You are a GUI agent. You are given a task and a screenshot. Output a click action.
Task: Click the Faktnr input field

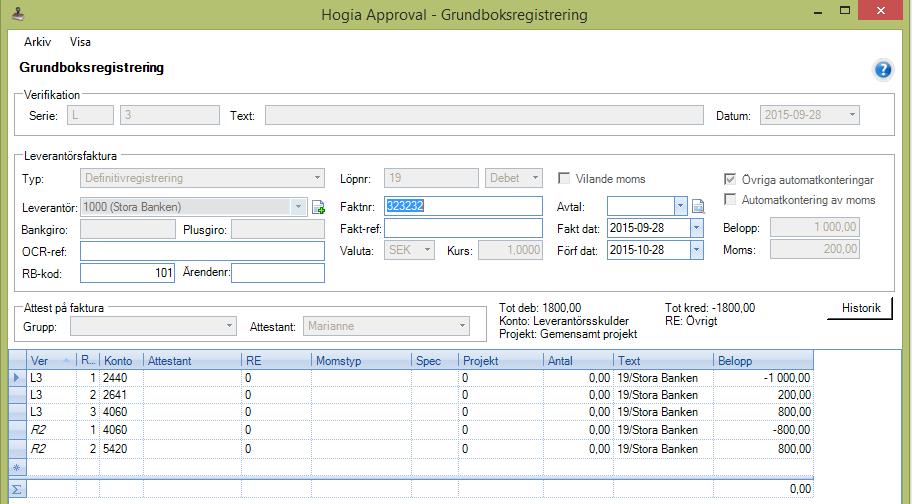463,206
